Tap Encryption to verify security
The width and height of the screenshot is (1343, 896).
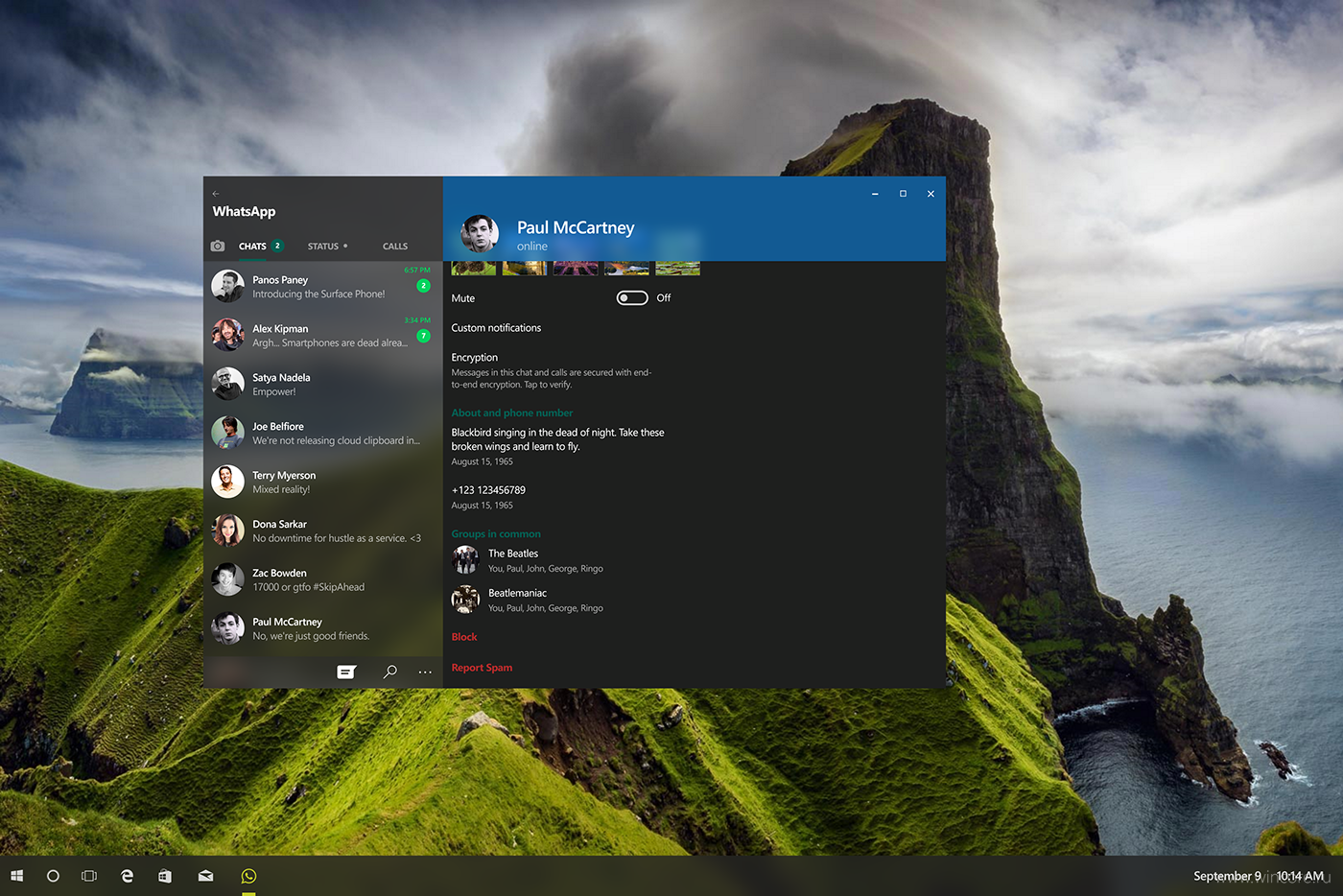pos(552,370)
